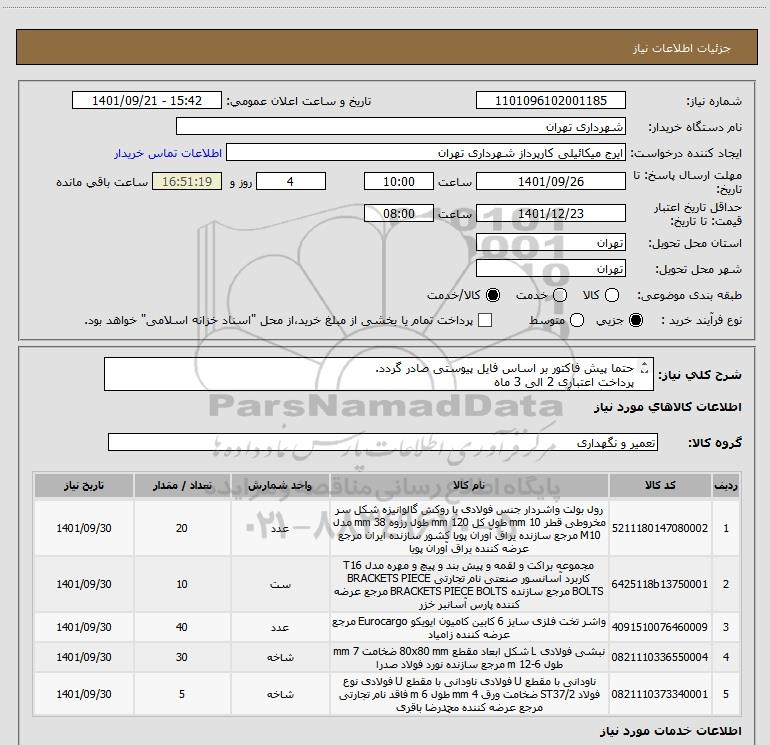Click the announcement date field 1401/09/21 - 15:42

[147, 100]
